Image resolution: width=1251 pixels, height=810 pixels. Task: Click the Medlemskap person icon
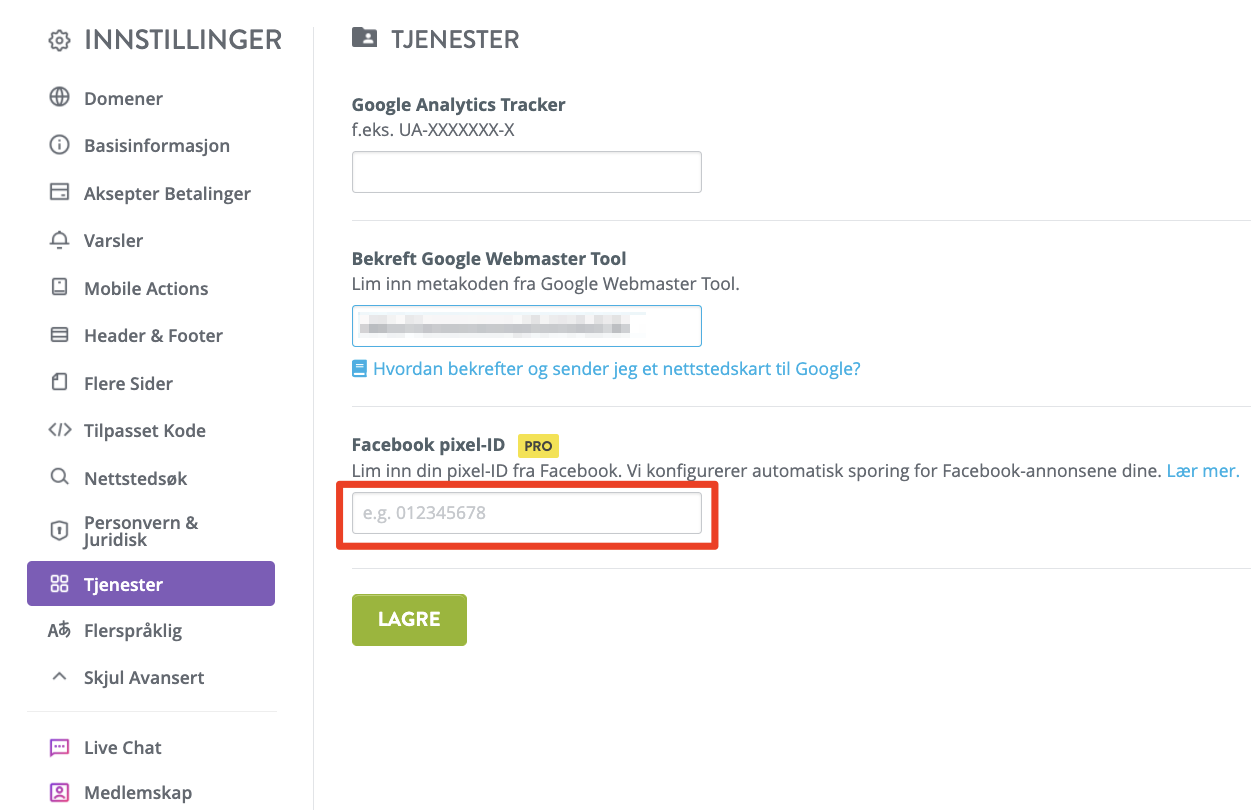pyautogui.click(x=59, y=792)
